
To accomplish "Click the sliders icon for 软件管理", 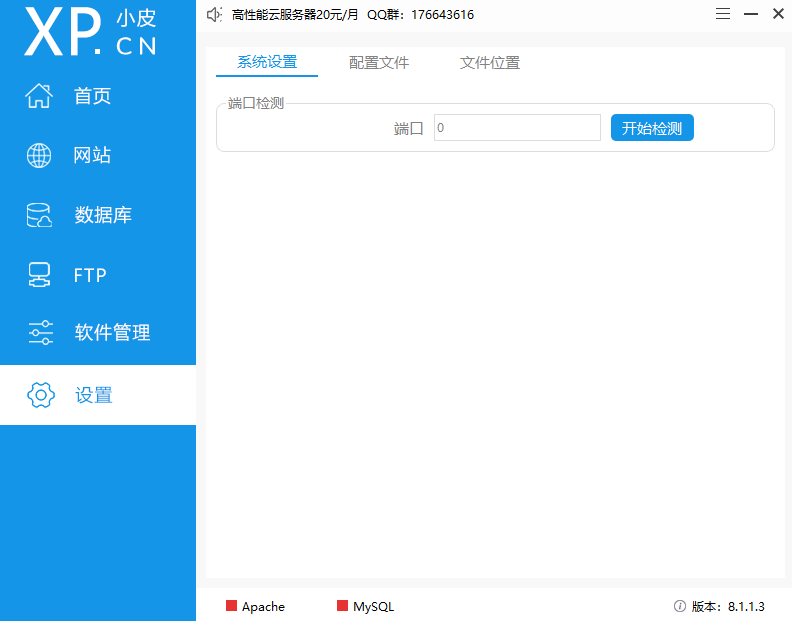I will (x=40, y=333).
